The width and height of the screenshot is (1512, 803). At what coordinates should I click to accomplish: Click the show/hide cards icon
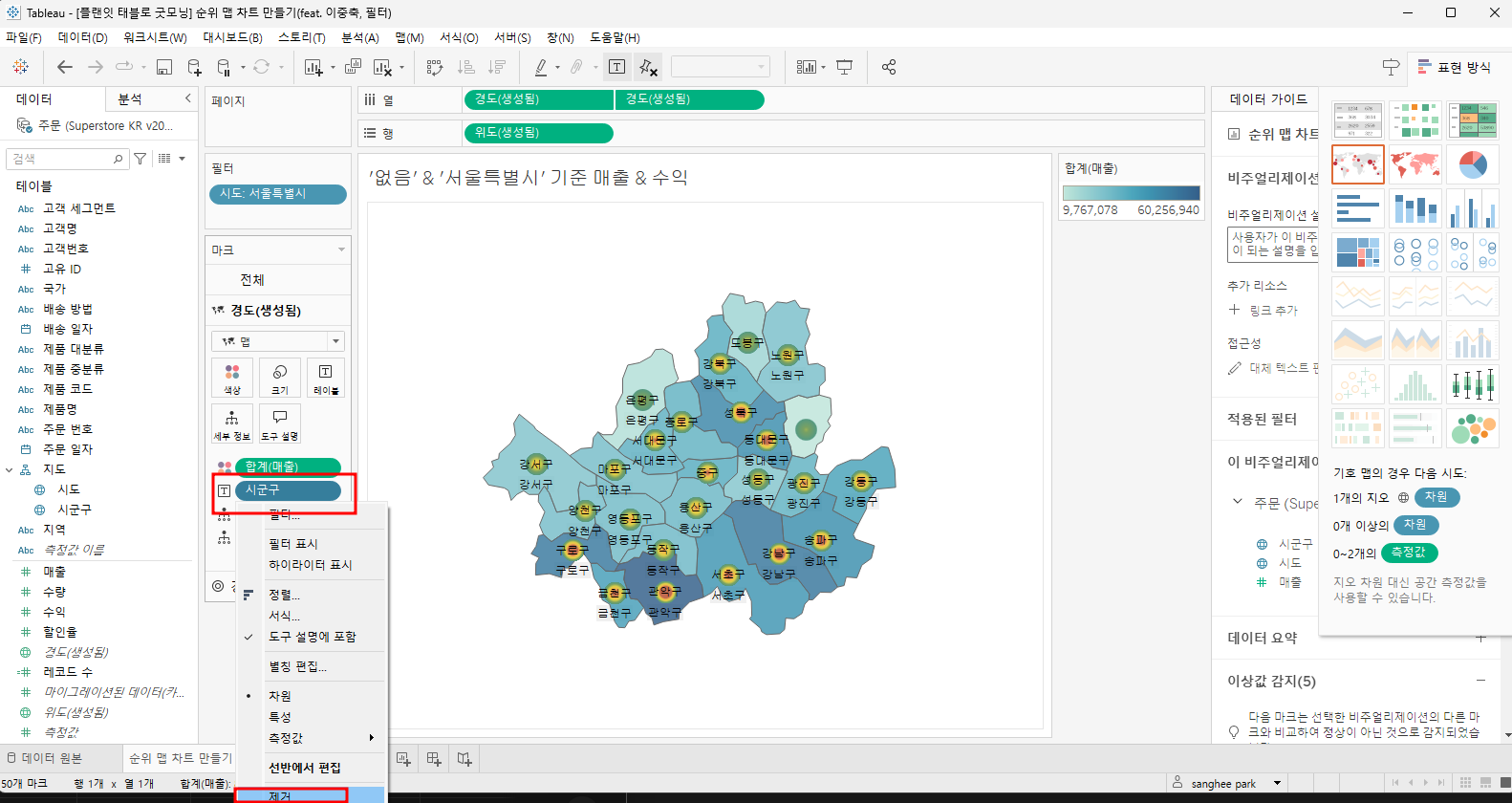[806, 67]
